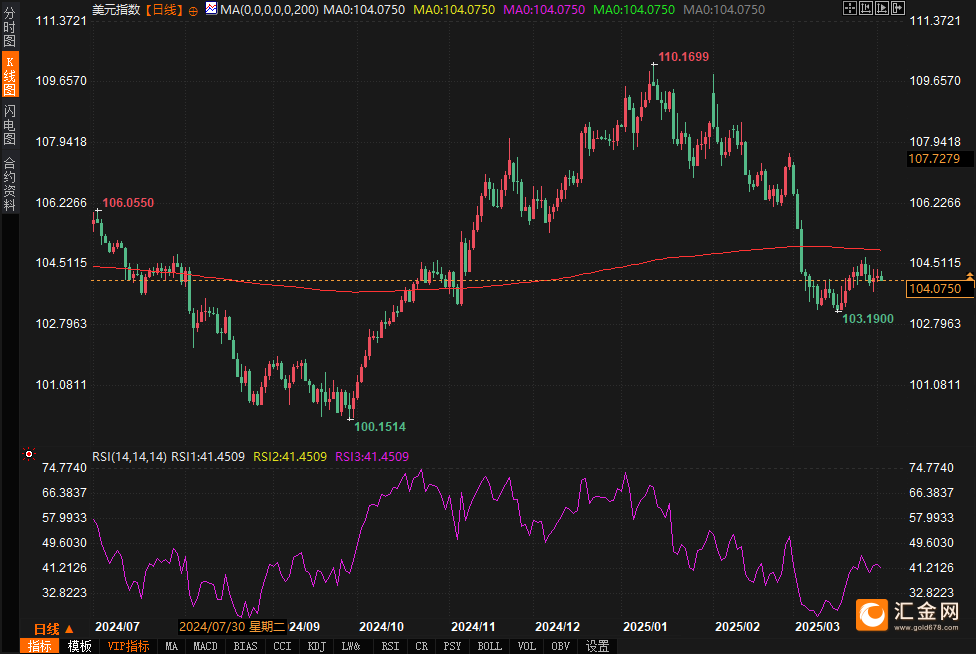Image resolution: width=976 pixels, height=654 pixels.
Task: Click the 110.1699 high price label
Action: (x=683, y=57)
